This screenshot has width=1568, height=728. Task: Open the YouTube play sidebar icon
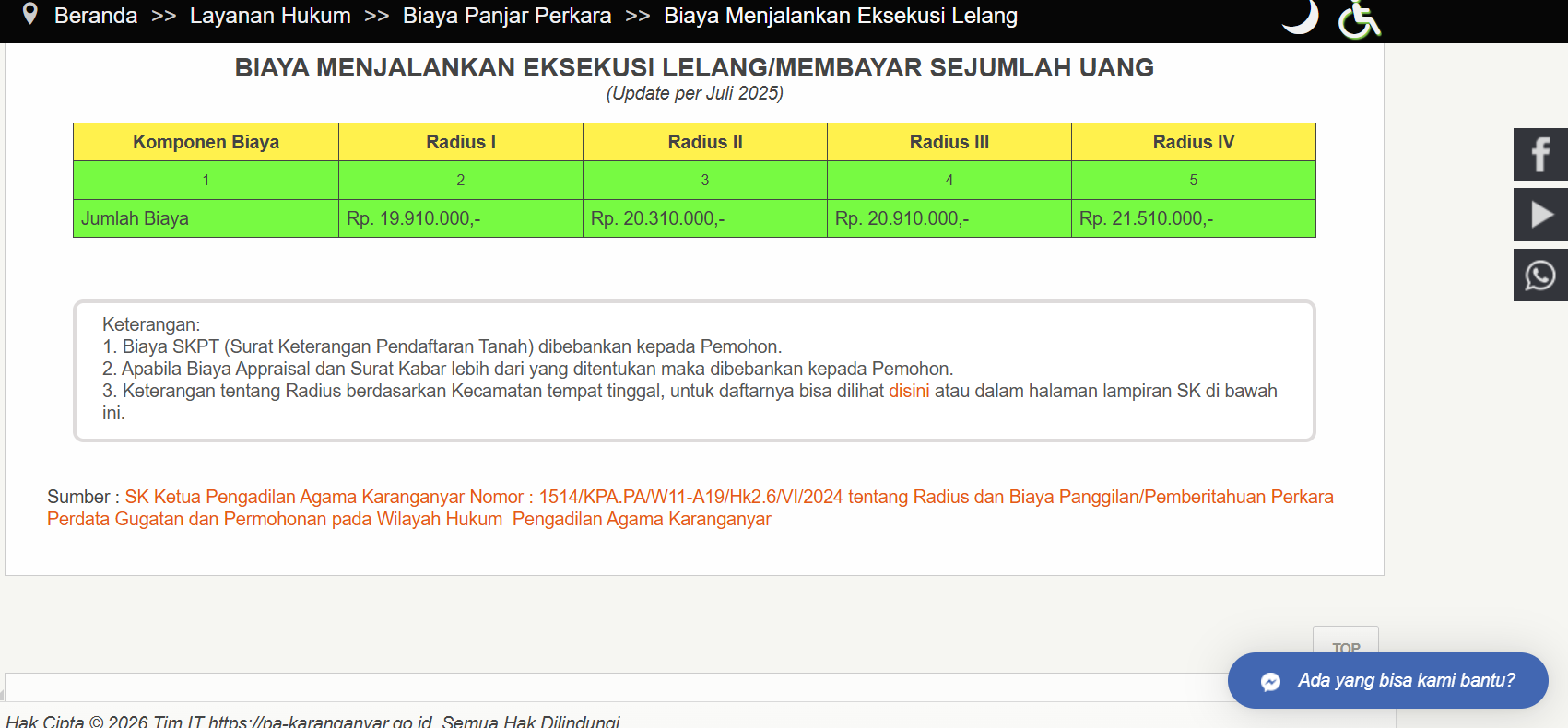(x=1540, y=215)
